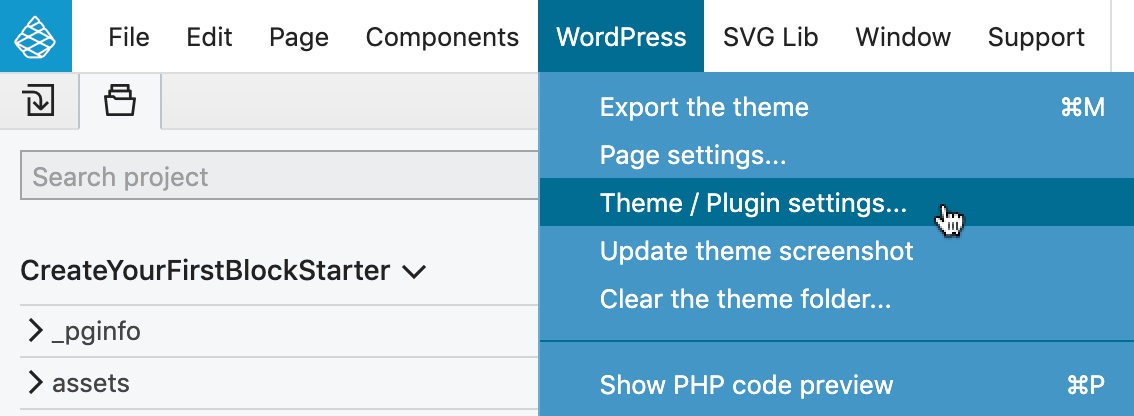This screenshot has width=1134, height=416.
Task: Open the Components menu
Action: 442,37
